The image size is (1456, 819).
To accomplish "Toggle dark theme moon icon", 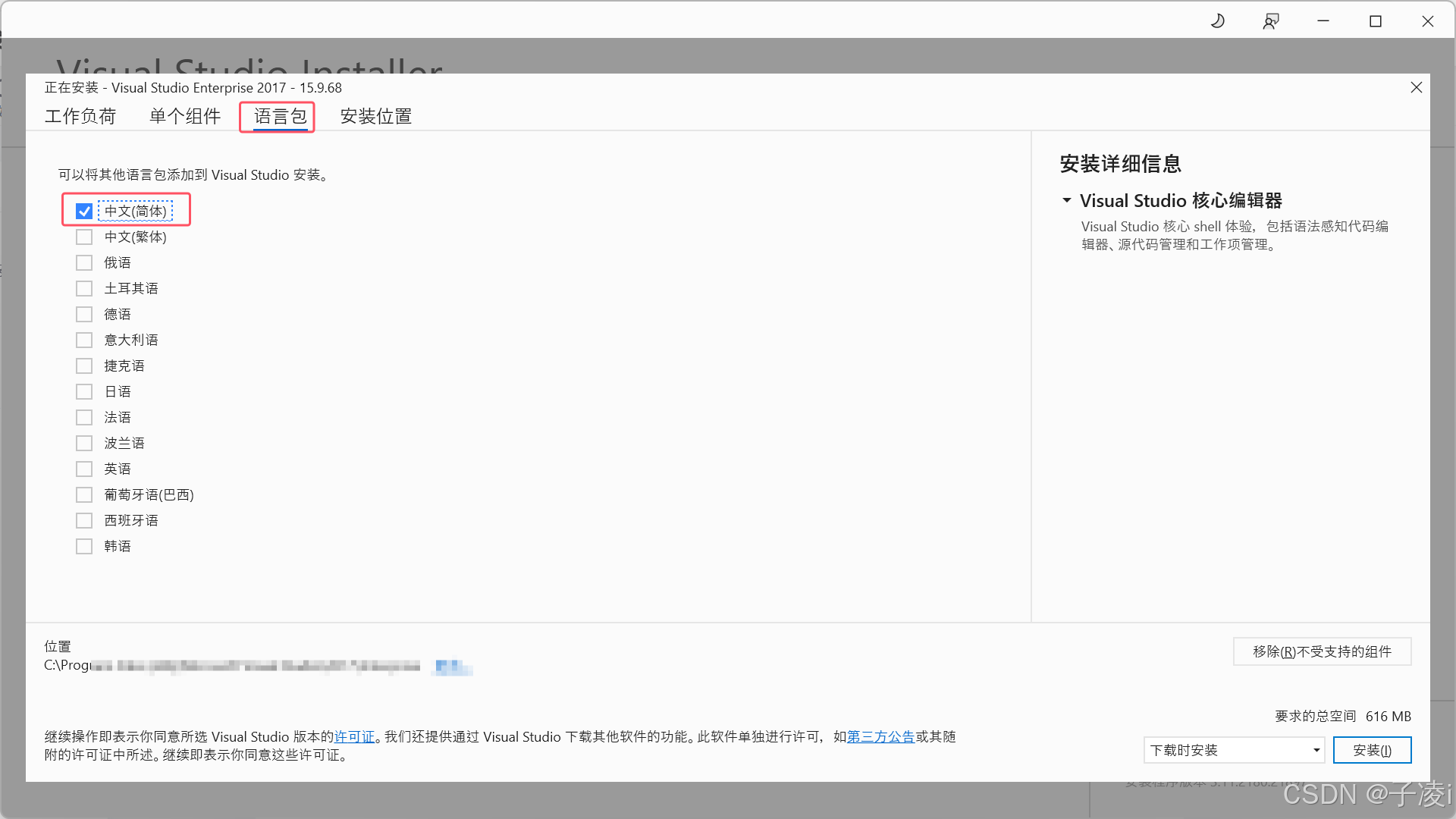I will 1218,21.
